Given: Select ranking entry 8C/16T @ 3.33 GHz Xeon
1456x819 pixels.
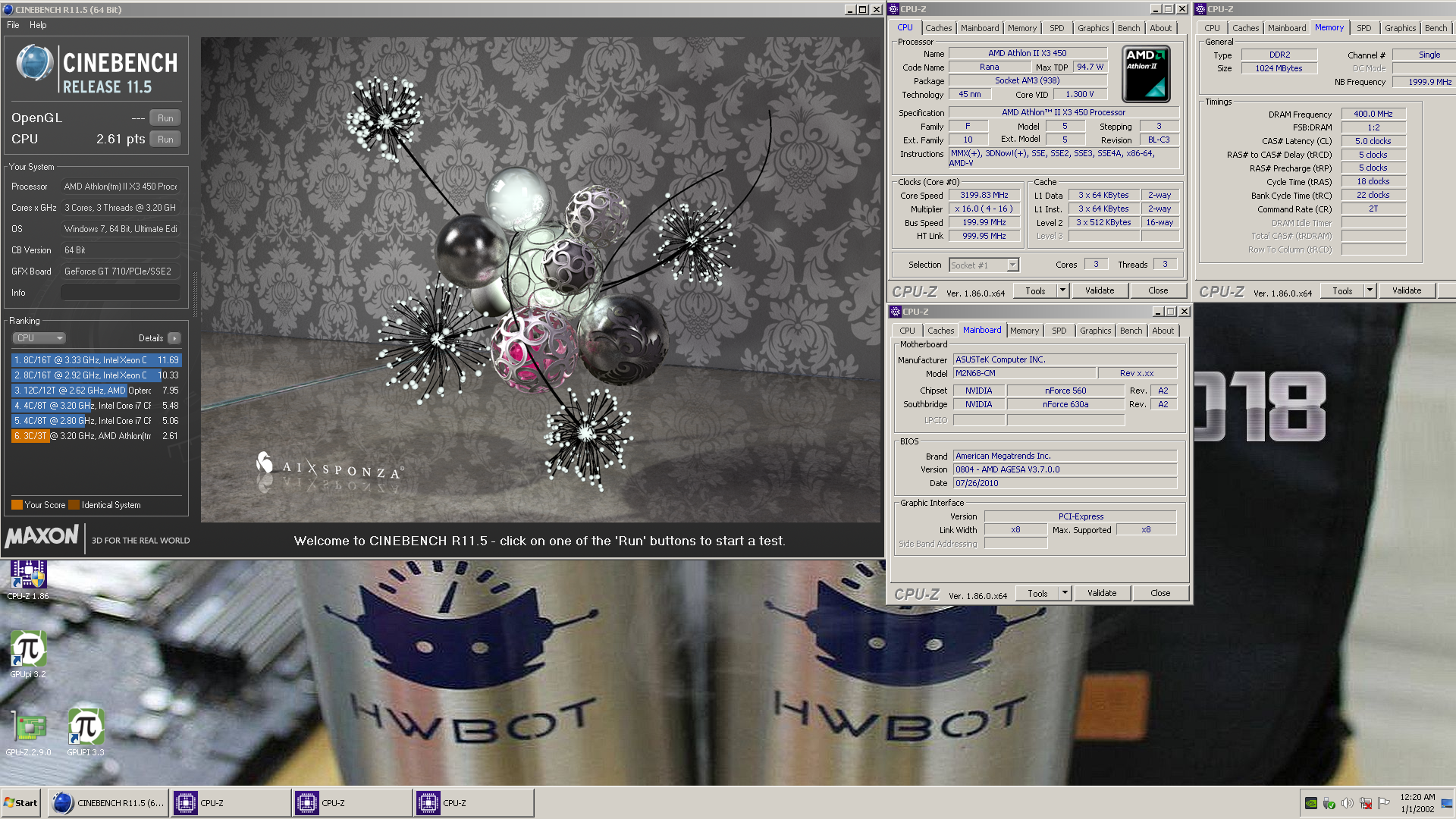Looking at the screenshot, I should [96, 360].
